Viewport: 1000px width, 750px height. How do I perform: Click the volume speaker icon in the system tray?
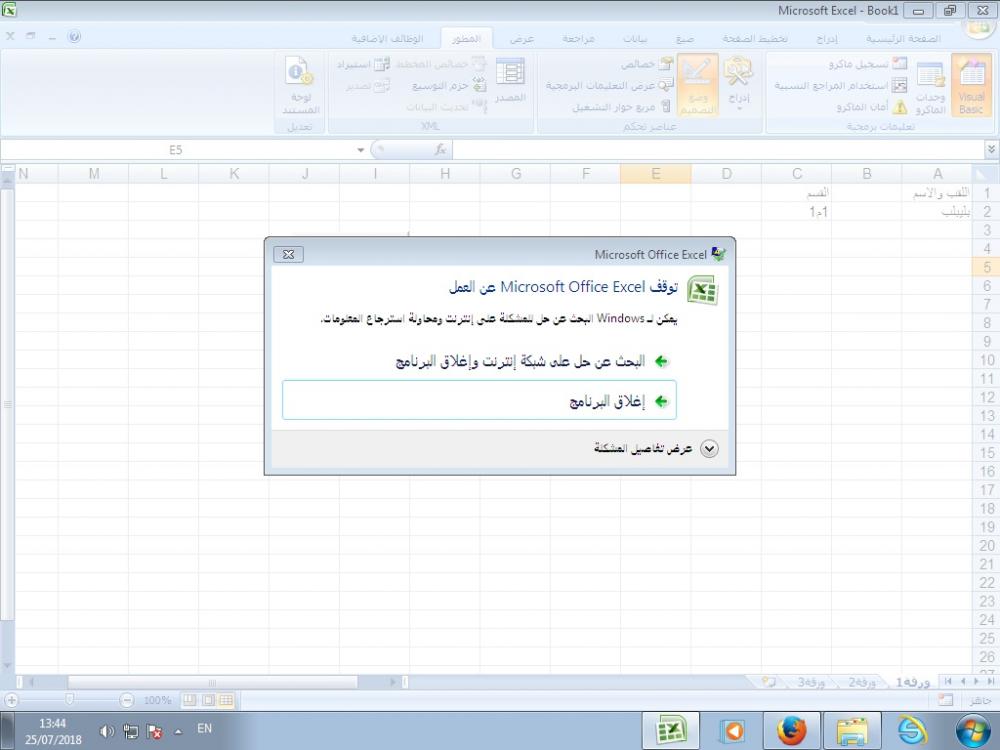(x=107, y=731)
